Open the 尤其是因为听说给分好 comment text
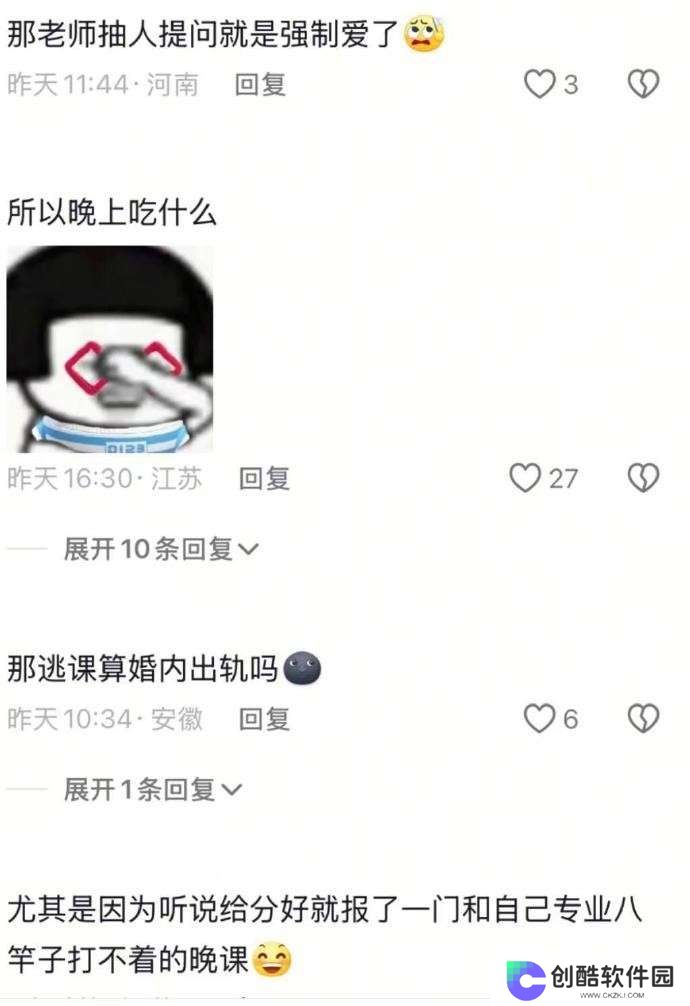 324,934
